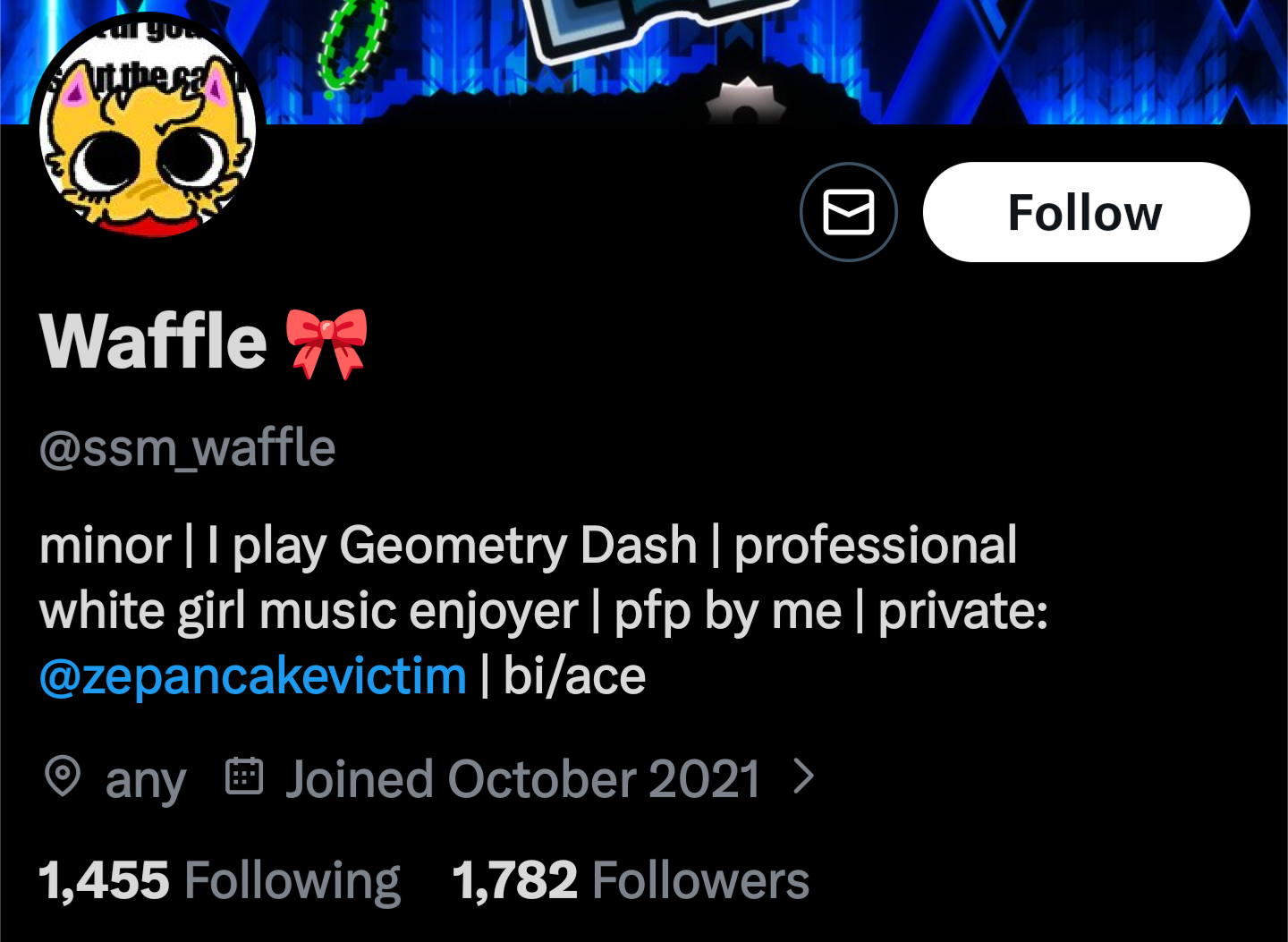This screenshot has width=1288, height=942.
Task: Click the red ribbon bow emoji
Action: tap(326, 343)
